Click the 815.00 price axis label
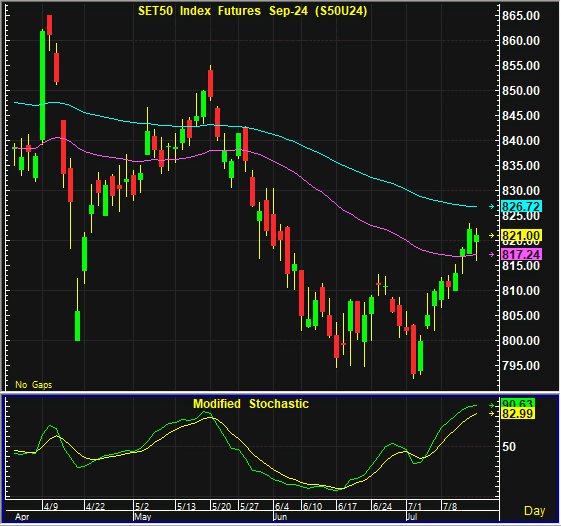 [x=521, y=266]
